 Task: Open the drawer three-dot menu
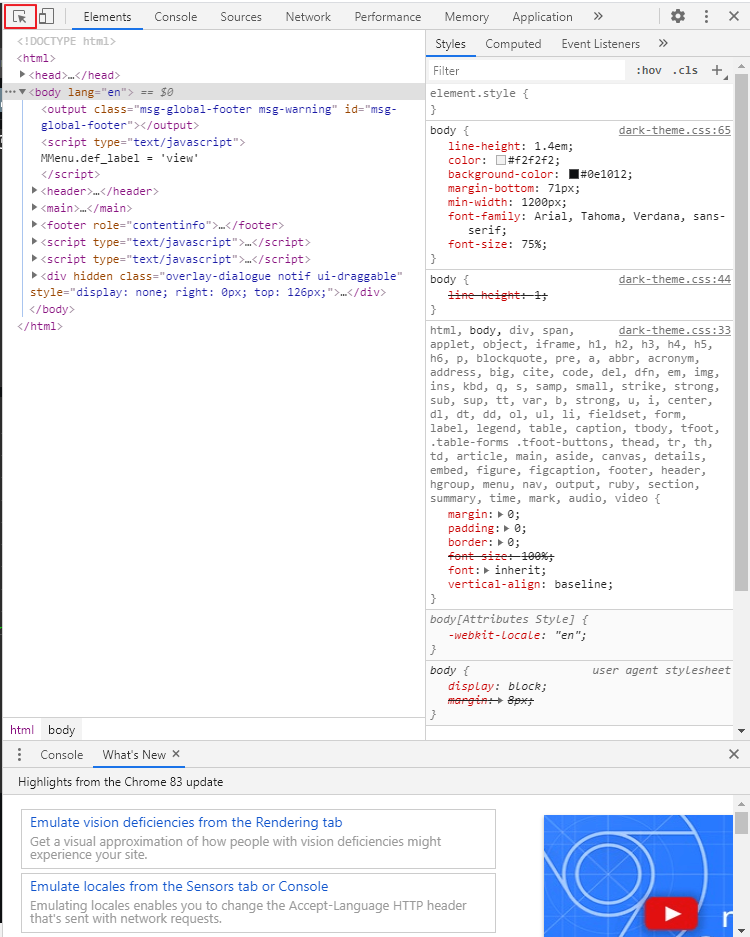click(19, 754)
